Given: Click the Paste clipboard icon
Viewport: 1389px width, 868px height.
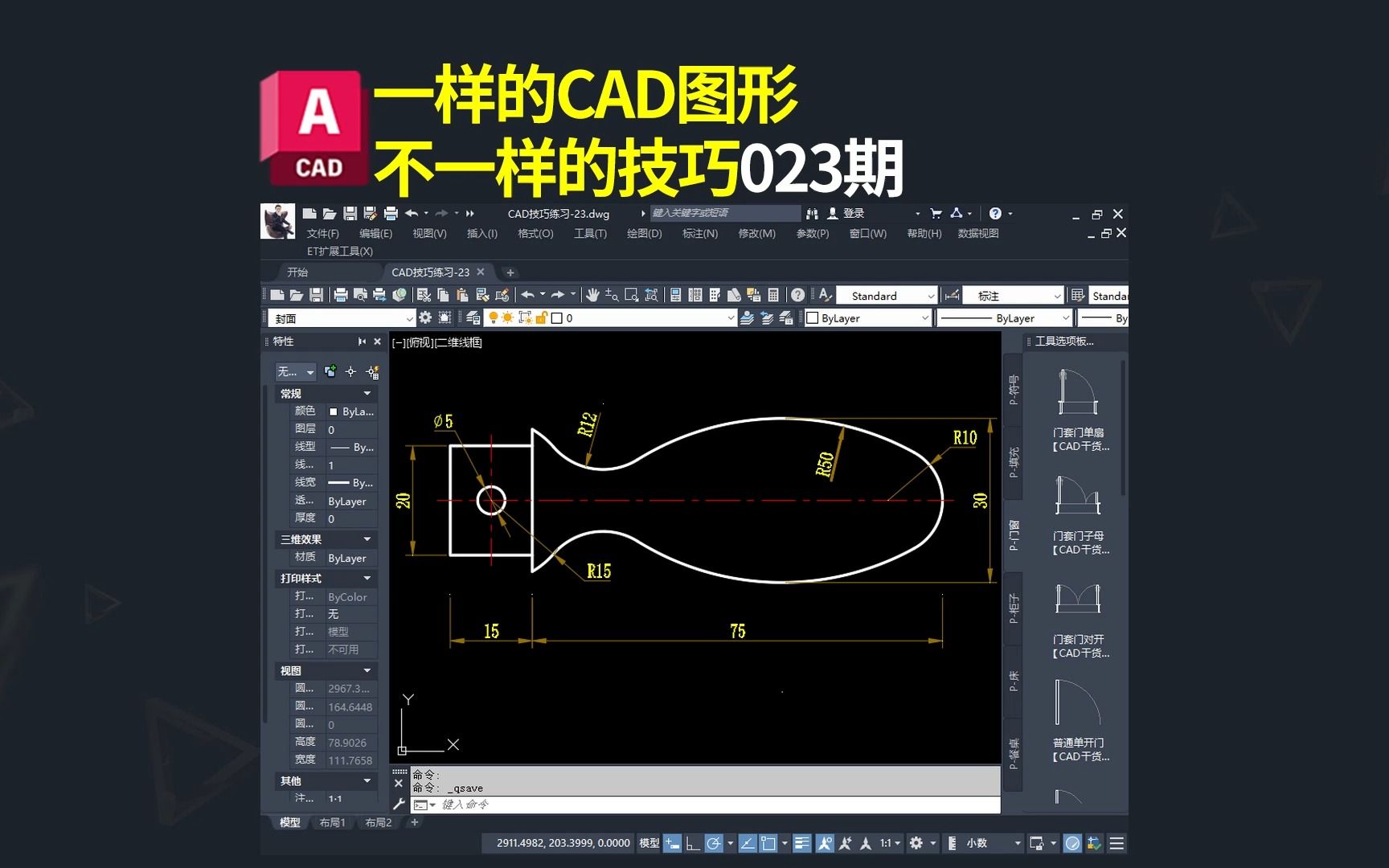Looking at the screenshot, I should click(x=462, y=295).
